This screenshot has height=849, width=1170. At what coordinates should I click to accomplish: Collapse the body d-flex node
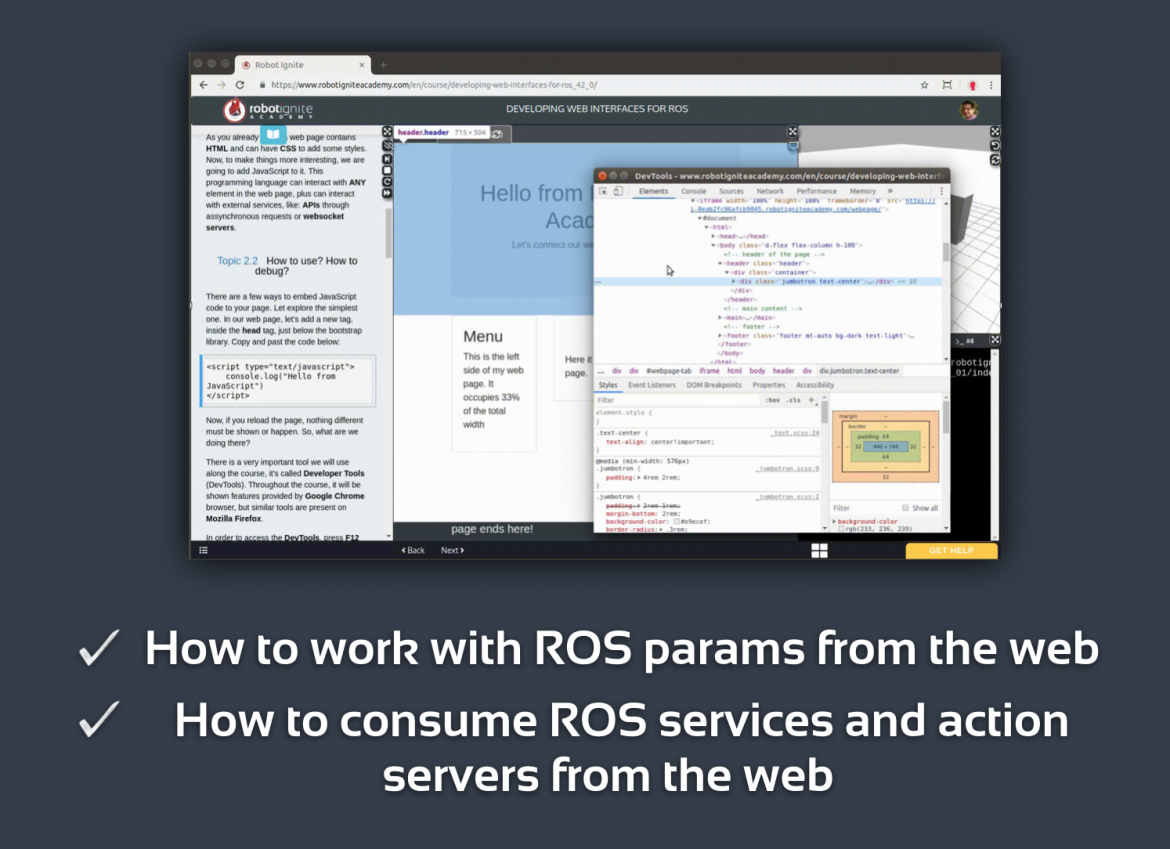(x=713, y=245)
